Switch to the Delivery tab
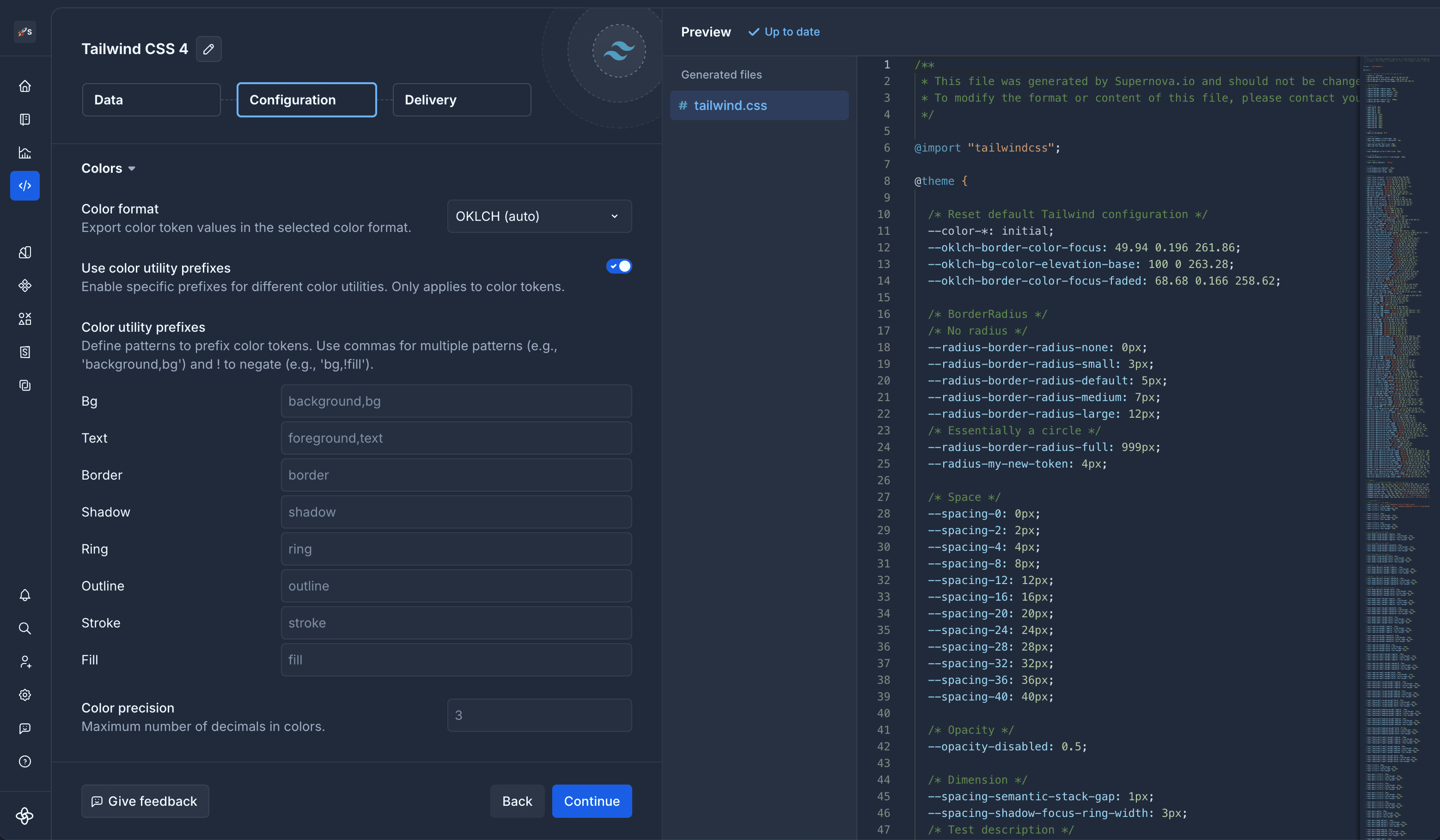The width and height of the screenshot is (1440, 840). 461,99
